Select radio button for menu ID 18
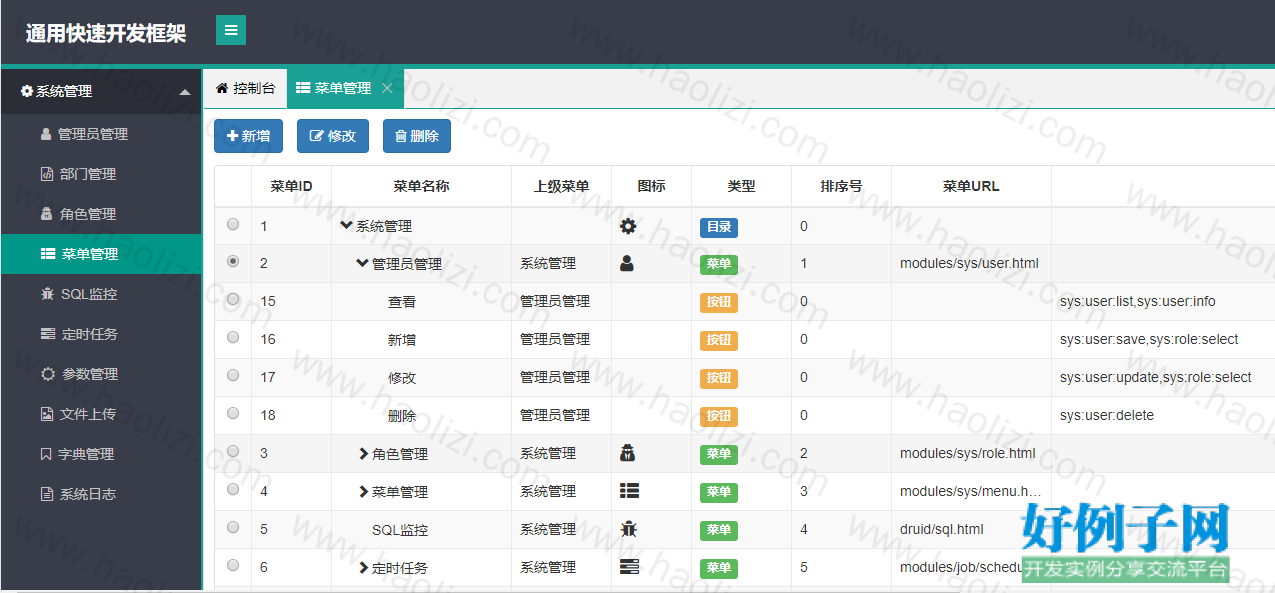Screen dimensions: 1275x593 pyautogui.click(x=233, y=413)
